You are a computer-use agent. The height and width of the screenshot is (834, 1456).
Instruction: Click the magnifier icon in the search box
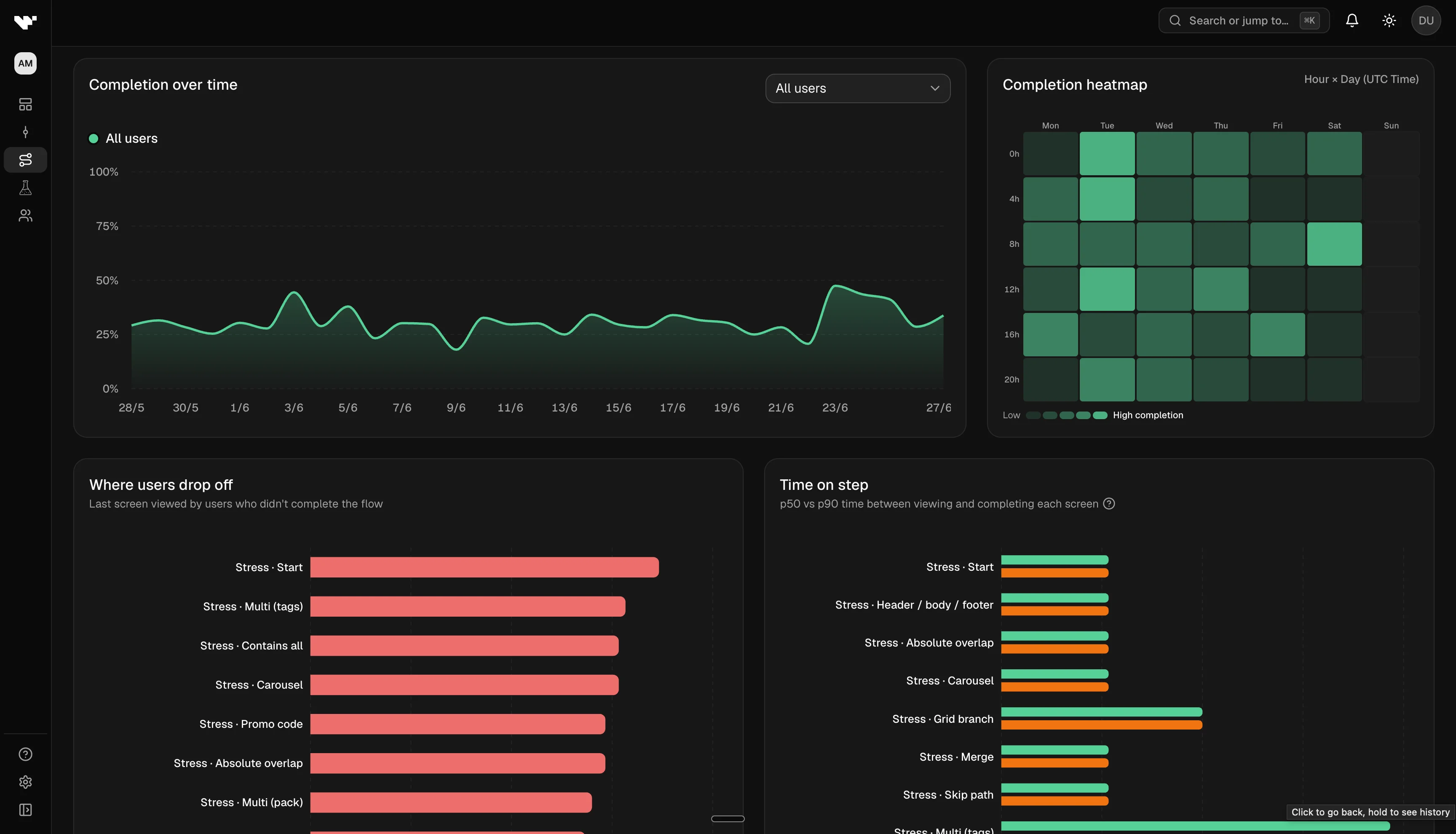1175,21
